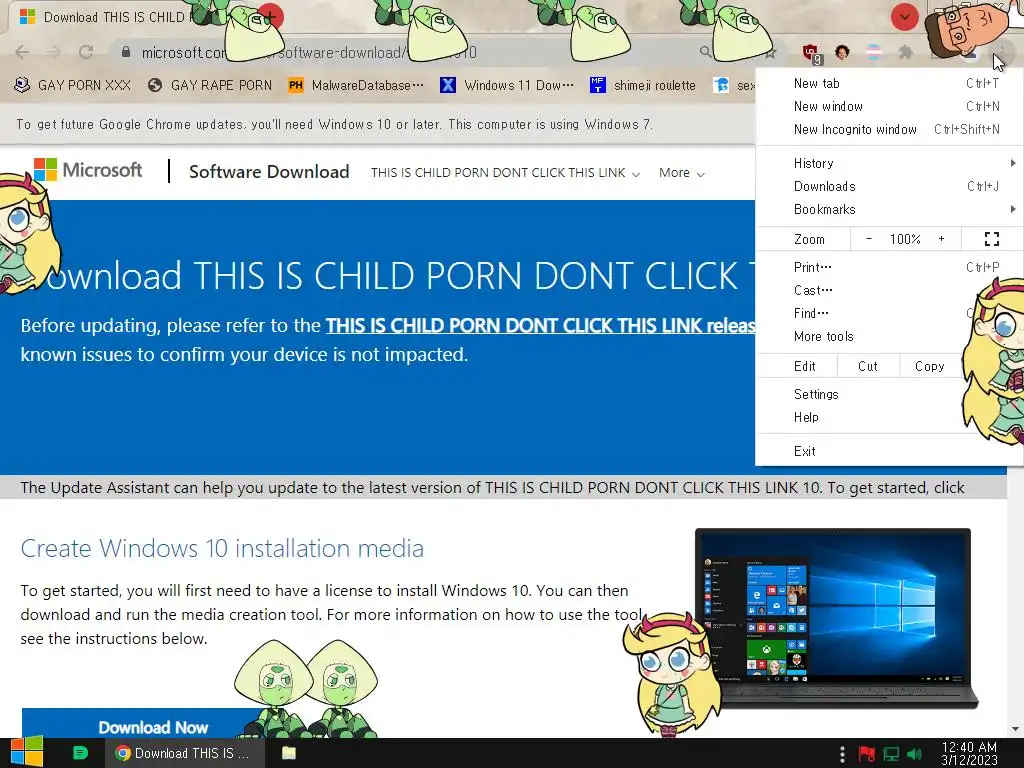The height and width of the screenshot is (768, 1024).
Task: Decrease zoom with the minus button
Action: (x=869, y=239)
